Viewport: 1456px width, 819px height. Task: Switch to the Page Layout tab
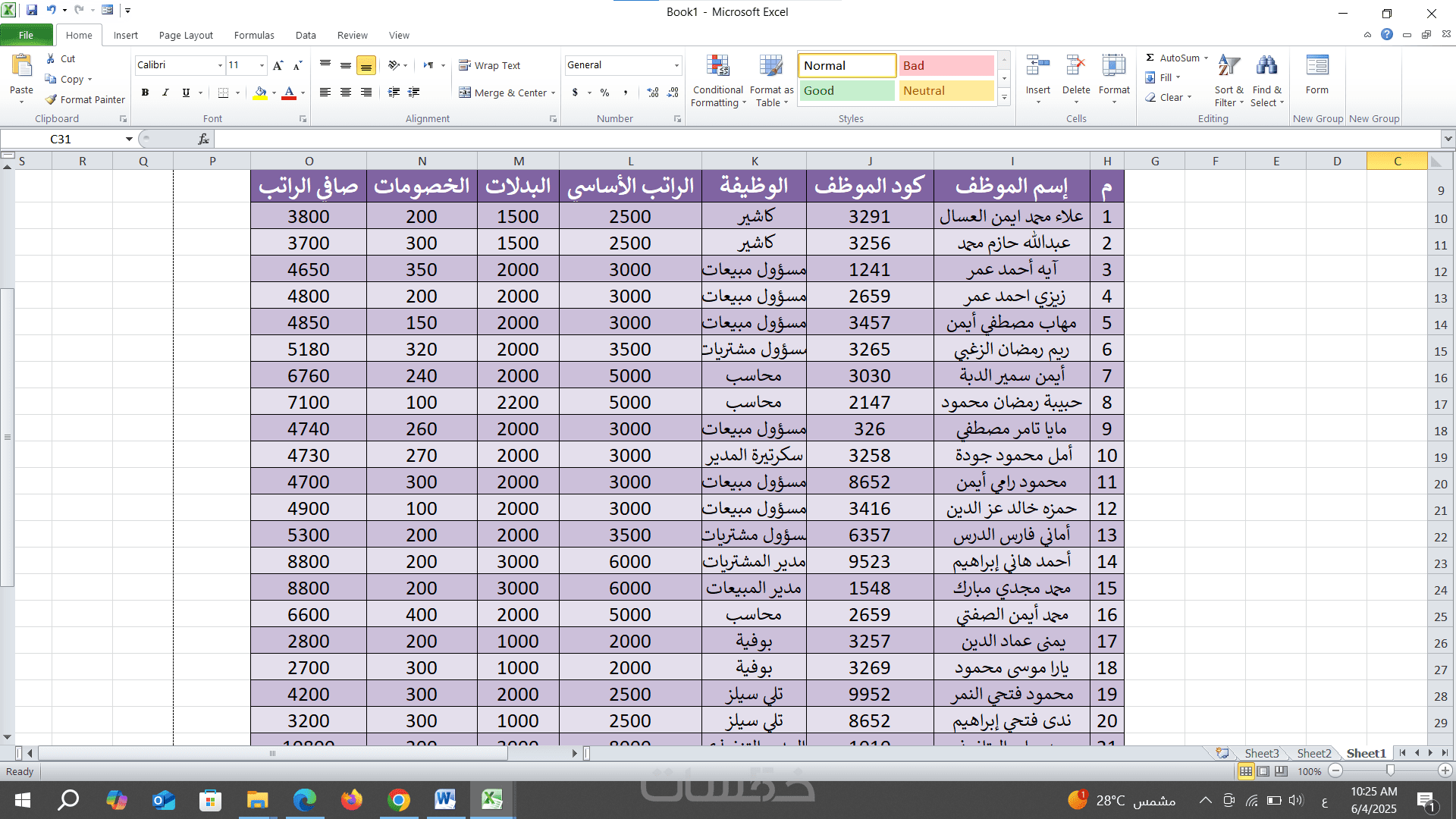(x=186, y=35)
